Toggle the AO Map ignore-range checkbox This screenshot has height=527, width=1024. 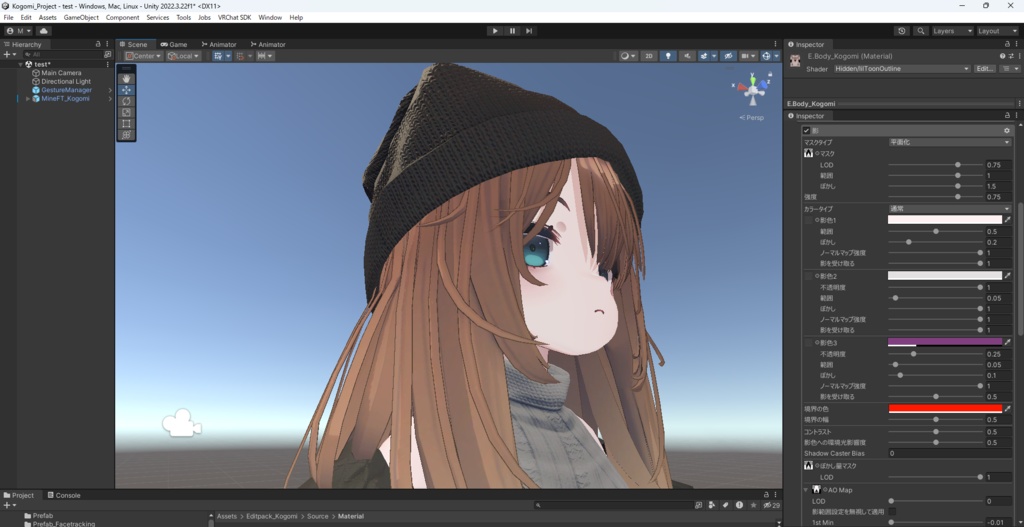click(x=892, y=511)
